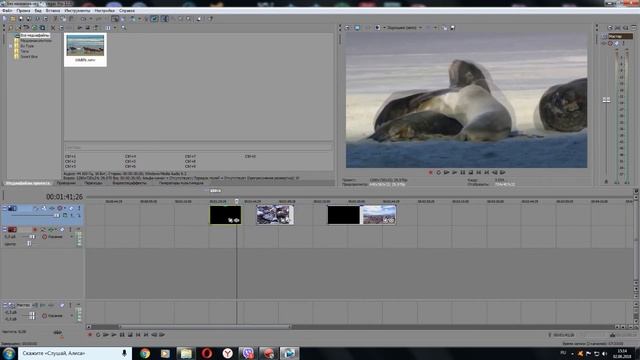Switch to the Видеоэффекты tab
The image size is (640, 360).
coord(129,183)
